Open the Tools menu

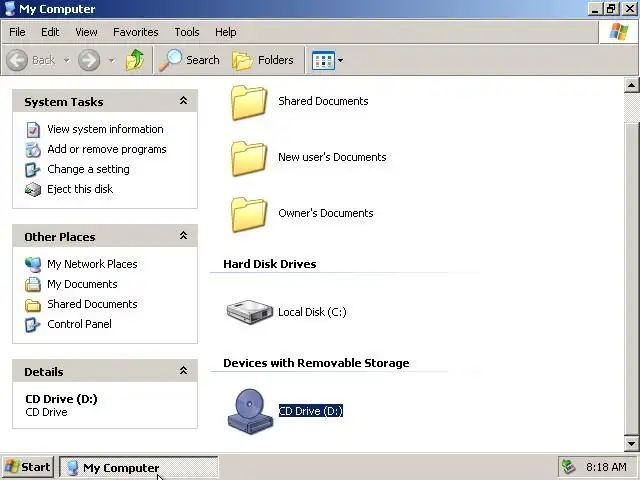(187, 32)
